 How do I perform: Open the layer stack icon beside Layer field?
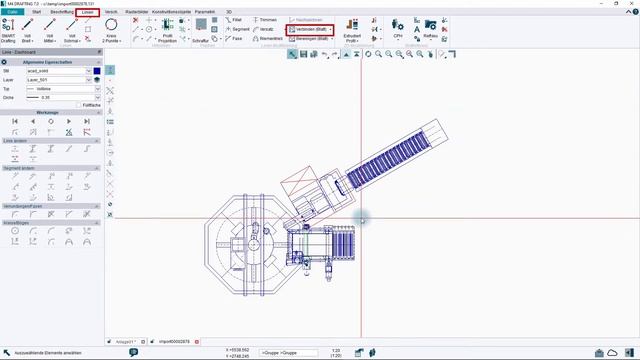(x=97, y=80)
